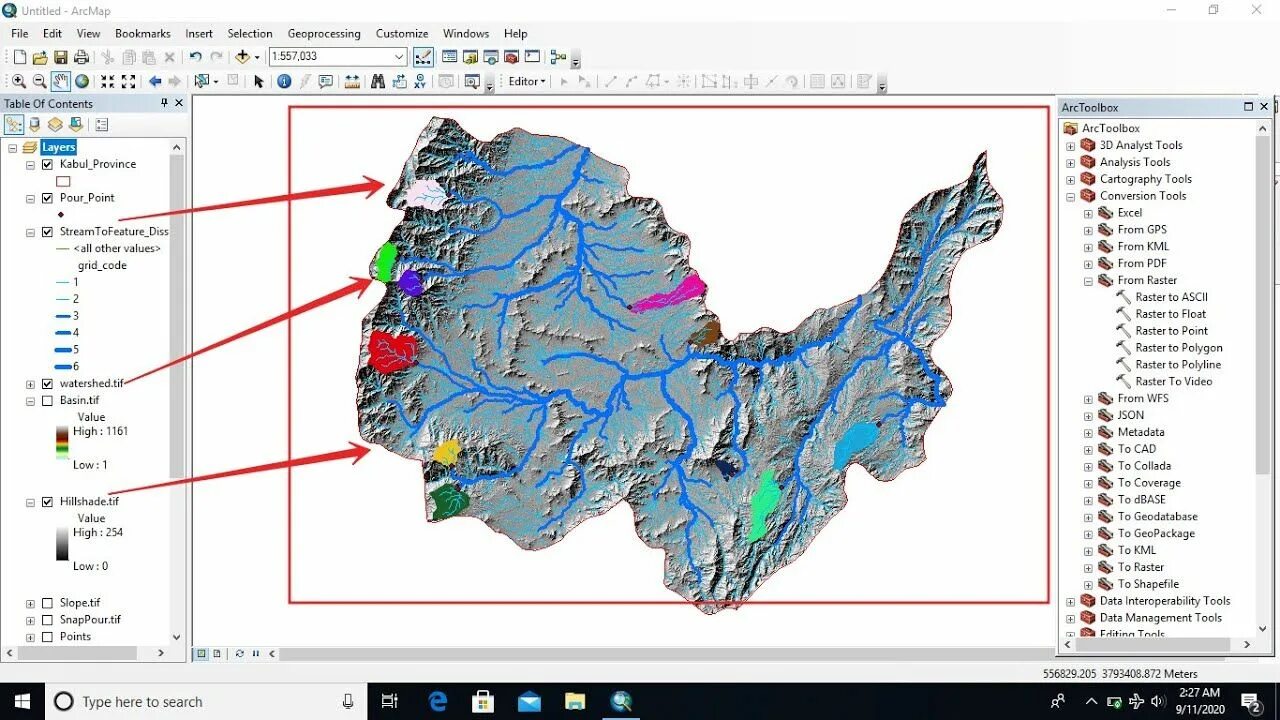
Task: Open the Windows menu
Action: (x=466, y=34)
